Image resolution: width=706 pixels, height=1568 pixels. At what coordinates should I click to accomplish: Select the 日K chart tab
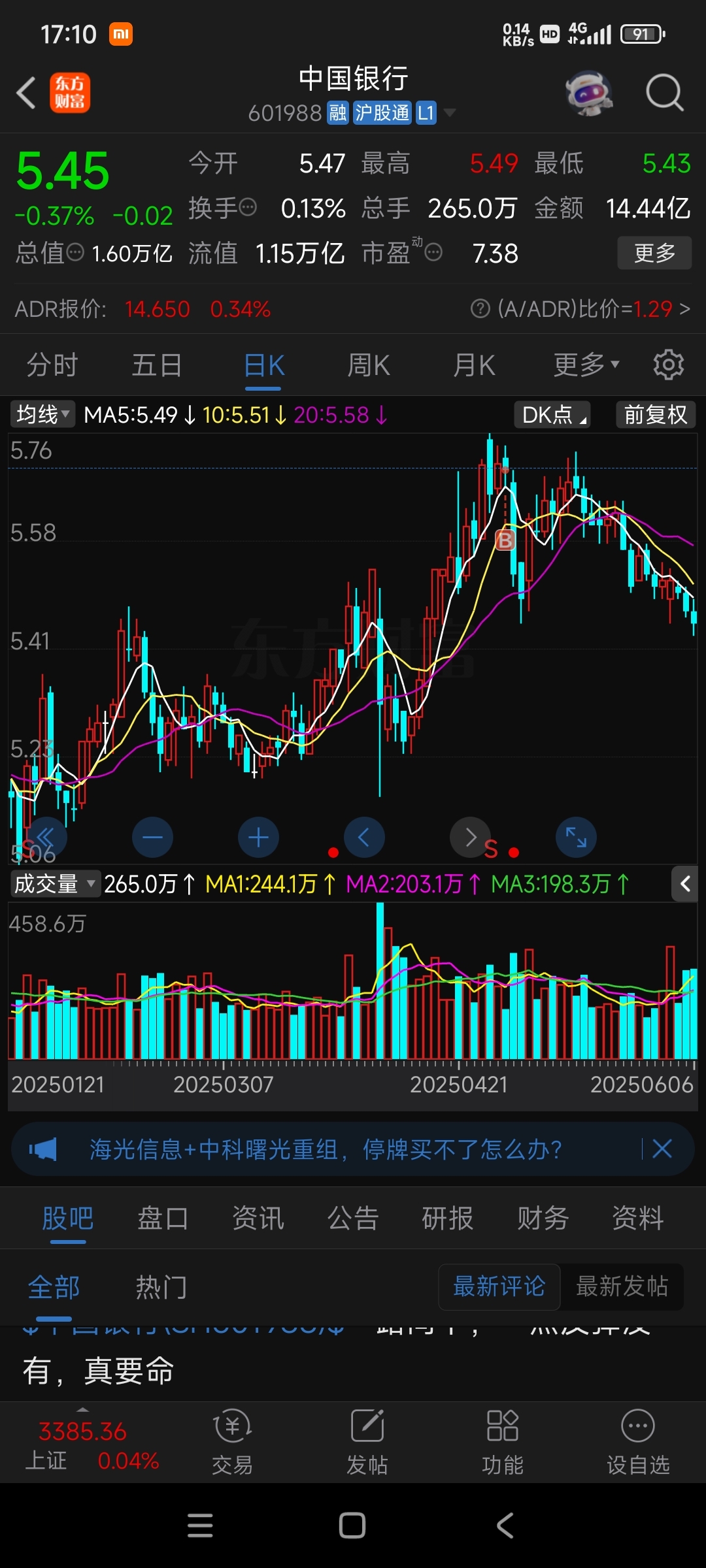click(x=263, y=365)
